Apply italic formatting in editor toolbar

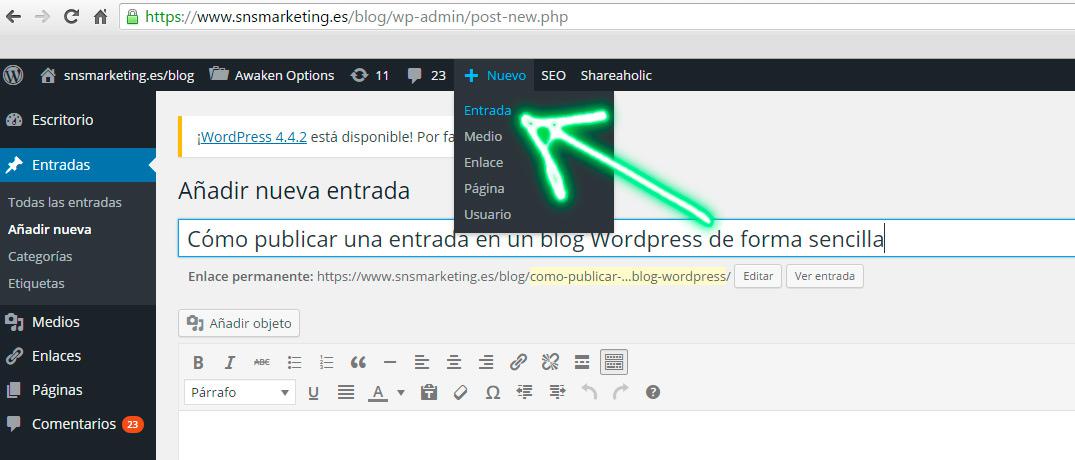[x=230, y=362]
